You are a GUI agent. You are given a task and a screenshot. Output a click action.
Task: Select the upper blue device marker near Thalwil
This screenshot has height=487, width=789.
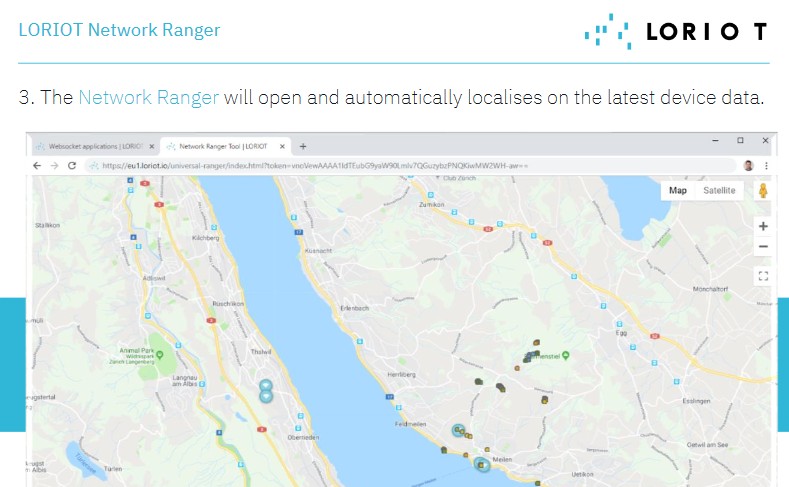(x=266, y=386)
